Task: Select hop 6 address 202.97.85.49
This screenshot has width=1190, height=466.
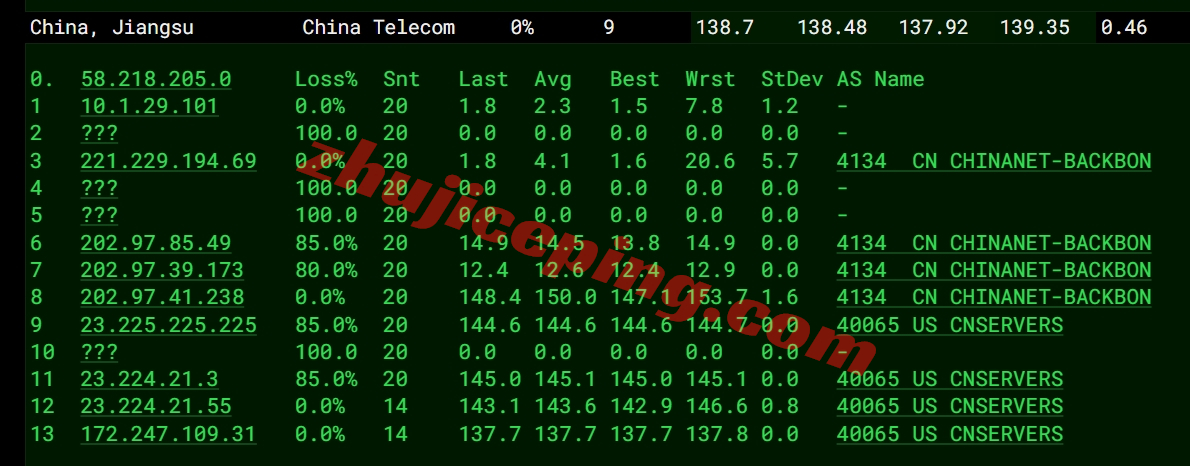Action: tap(156, 243)
